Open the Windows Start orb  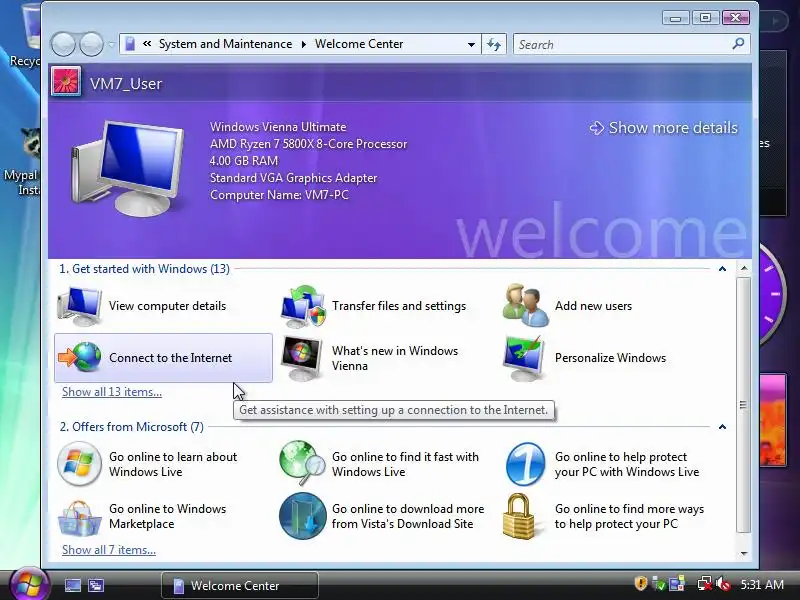[x=28, y=584]
